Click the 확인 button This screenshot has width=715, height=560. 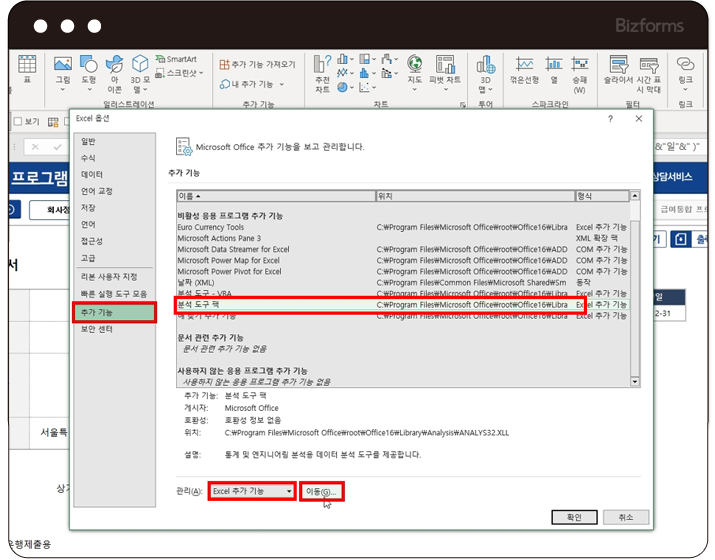[574, 517]
